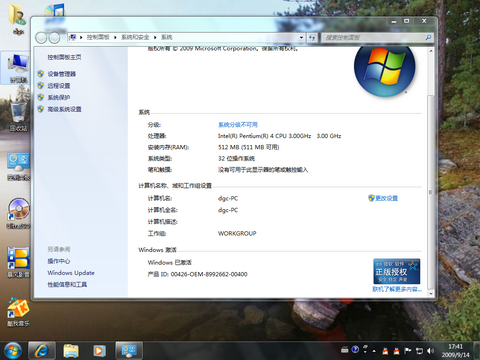Select the 暴风影音 desktop shortcut
480x360 pixels.
[x=19, y=262]
